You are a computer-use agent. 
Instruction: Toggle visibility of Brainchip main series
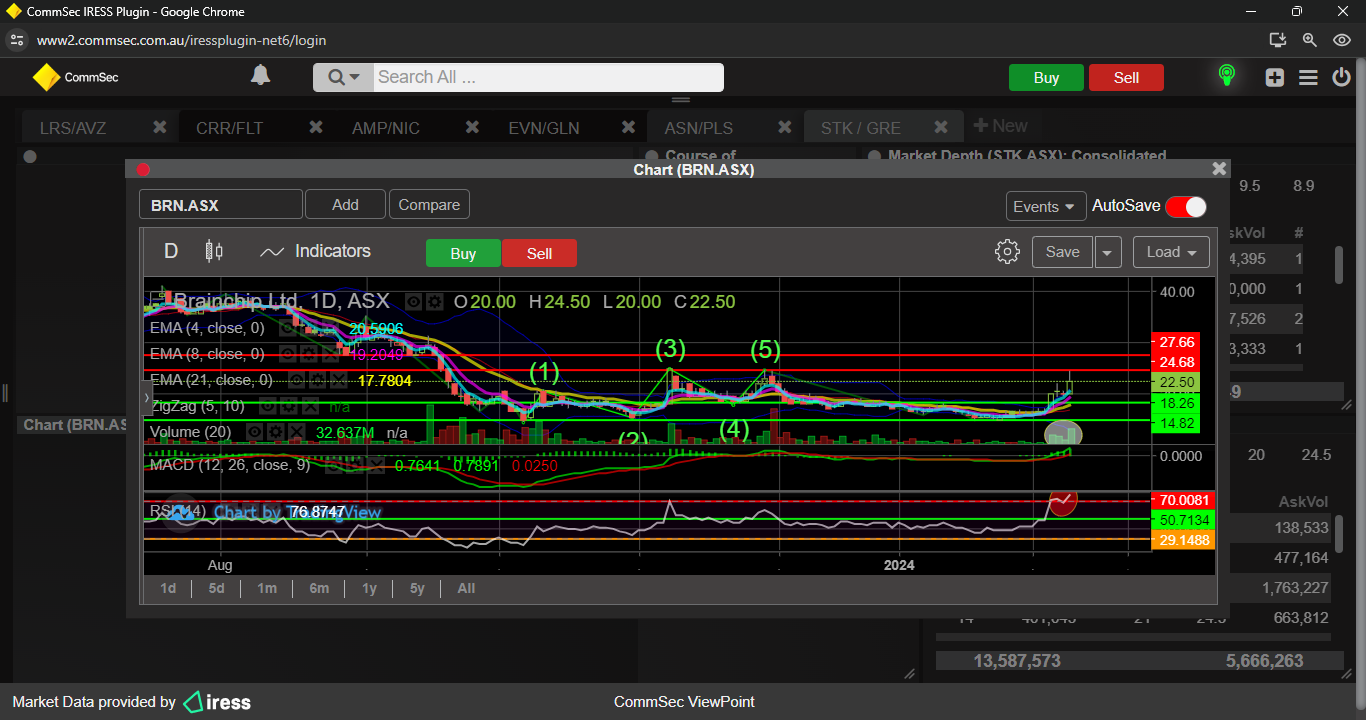pyautogui.click(x=414, y=301)
